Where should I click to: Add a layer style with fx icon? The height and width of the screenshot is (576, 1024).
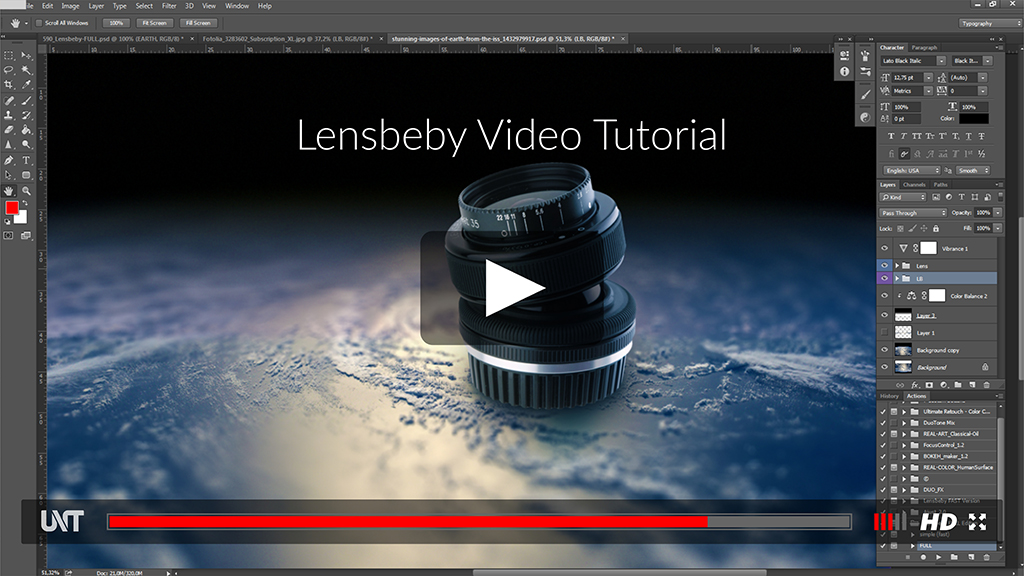914,385
